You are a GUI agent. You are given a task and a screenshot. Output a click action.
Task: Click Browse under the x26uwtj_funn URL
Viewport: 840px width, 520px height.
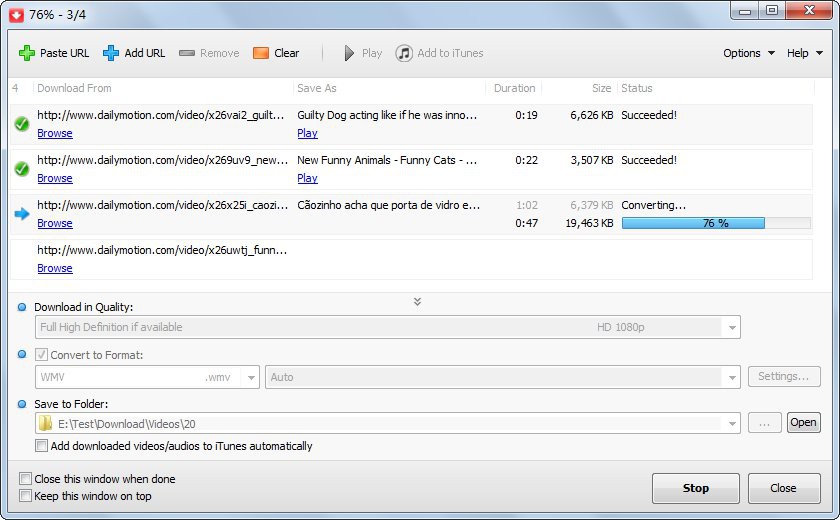[55, 268]
